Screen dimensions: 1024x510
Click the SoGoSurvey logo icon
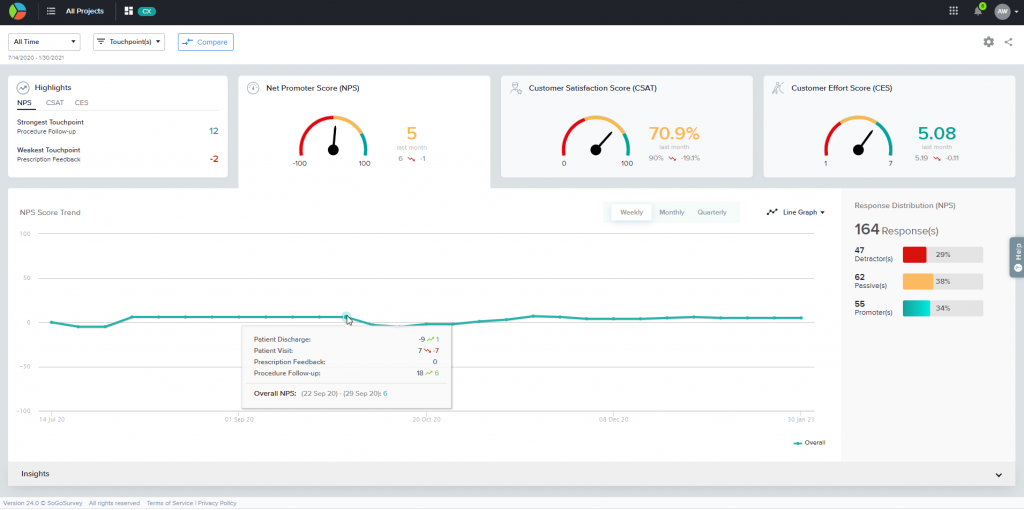click(x=19, y=11)
